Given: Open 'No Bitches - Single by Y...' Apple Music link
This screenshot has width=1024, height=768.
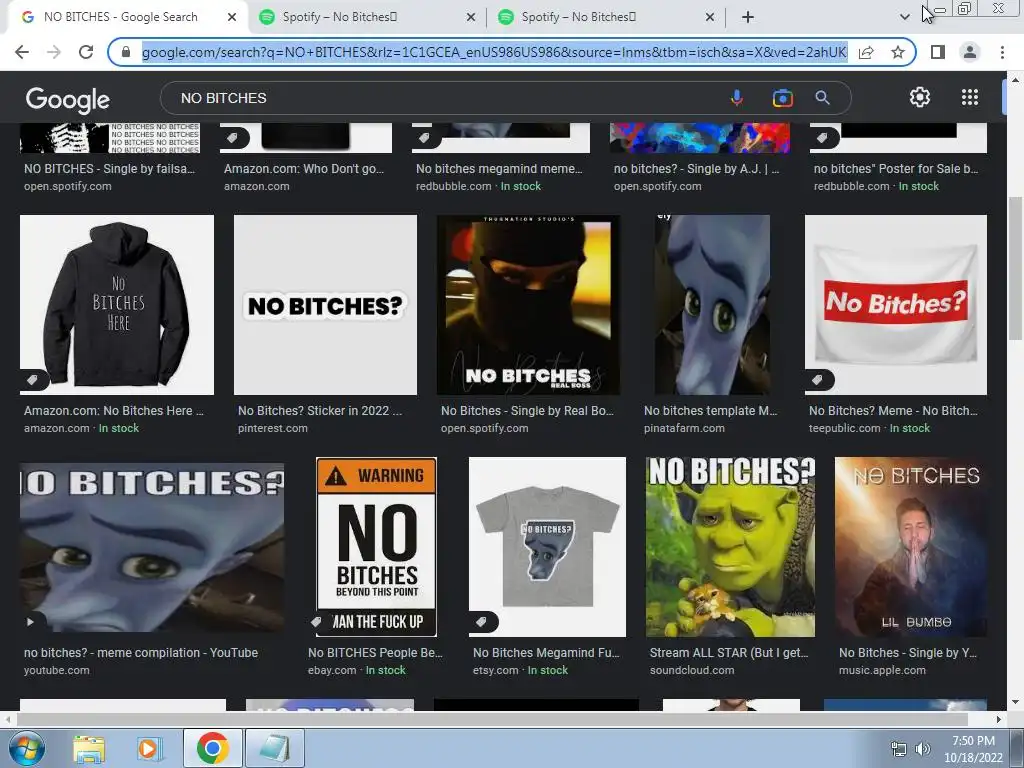Looking at the screenshot, I should coord(908,652).
